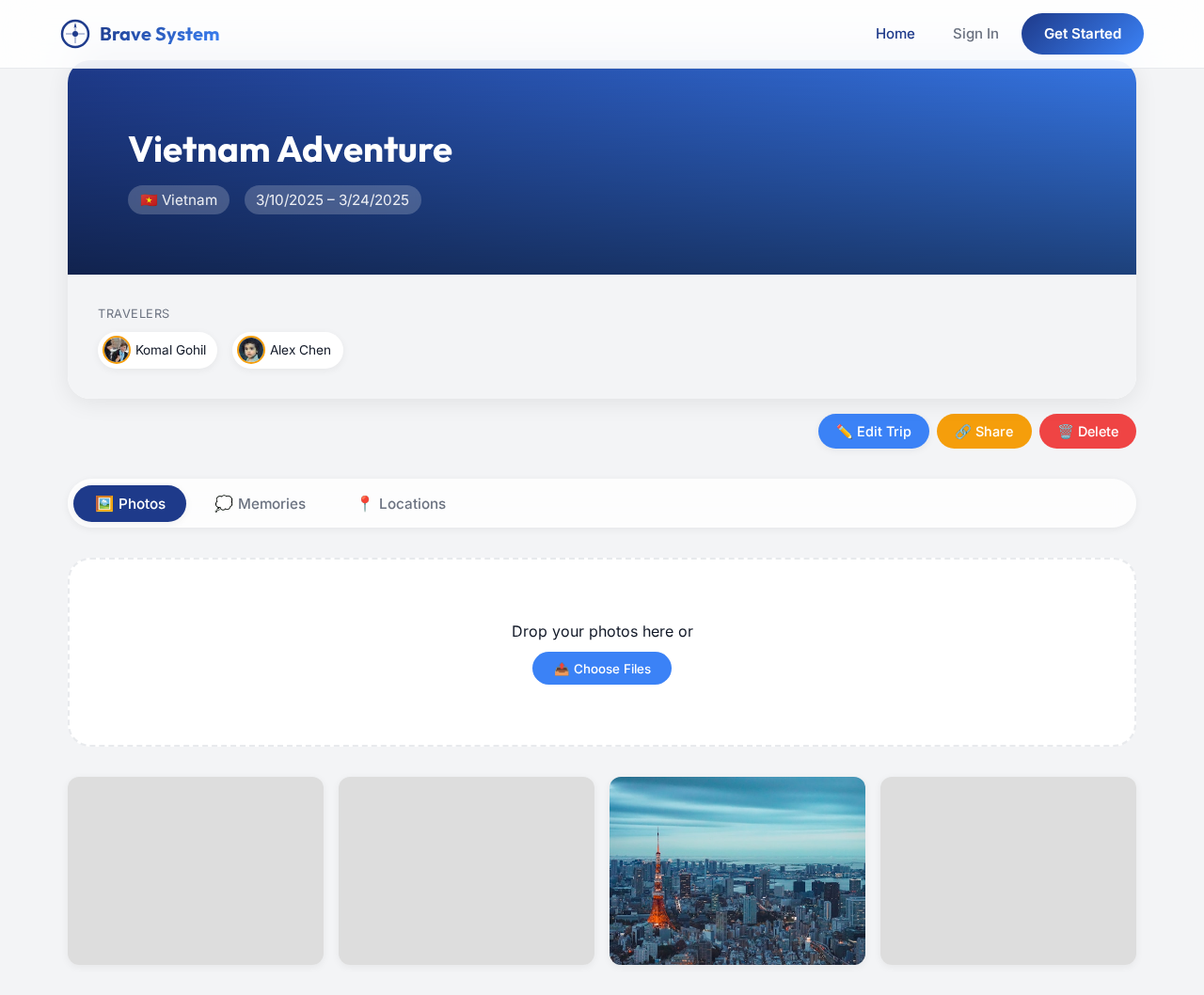Switch to the Memories tab
This screenshot has height=995, width=1204.
point(260,503)
